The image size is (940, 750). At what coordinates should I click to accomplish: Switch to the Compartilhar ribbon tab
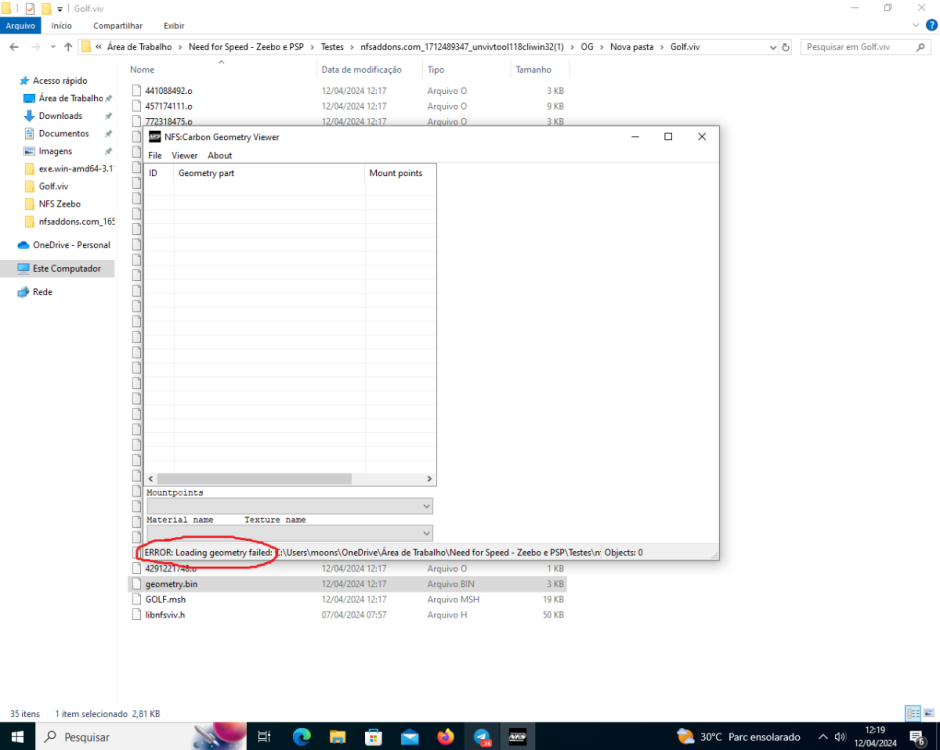coord(118,25)
